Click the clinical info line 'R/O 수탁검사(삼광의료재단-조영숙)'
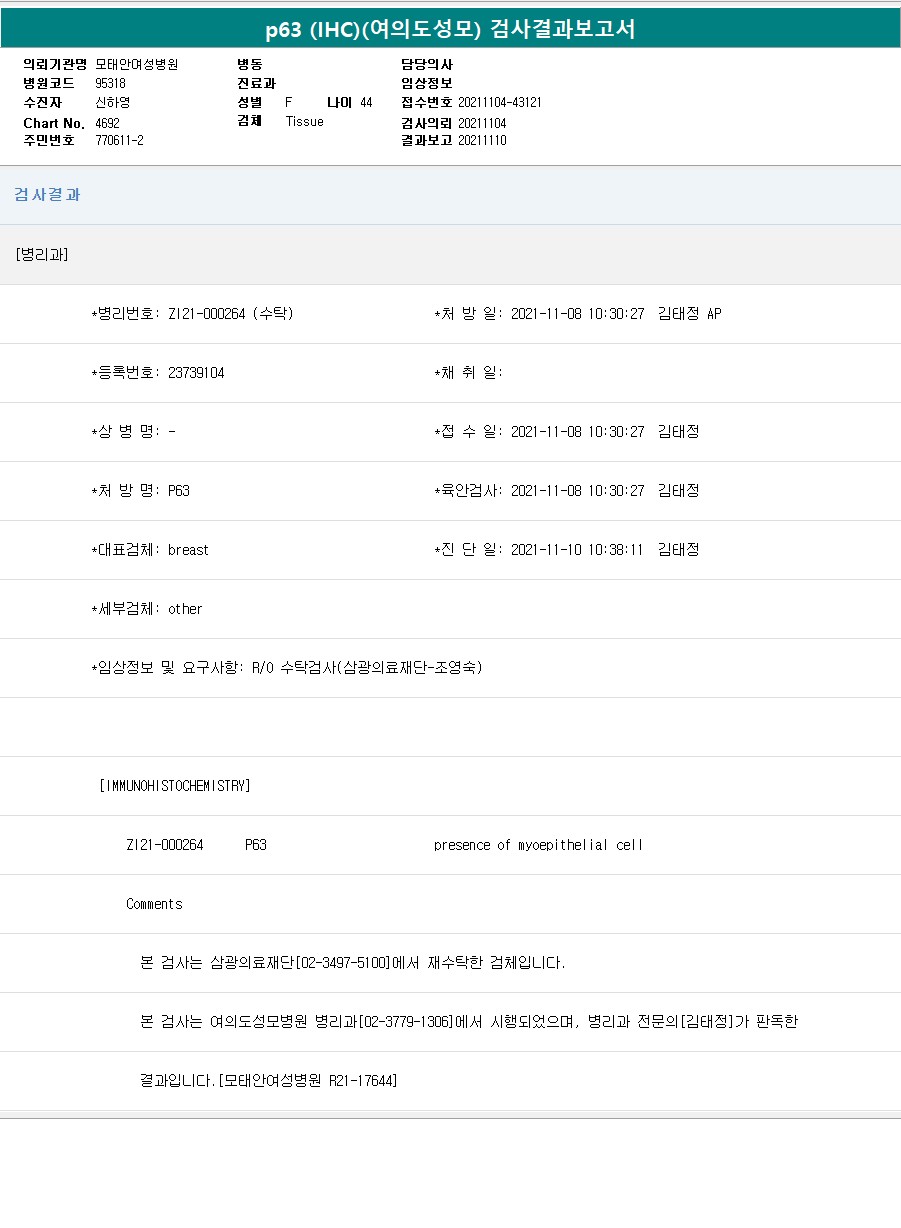Image resolution: width=901 pixels, height=1228 pixels. 366,668
